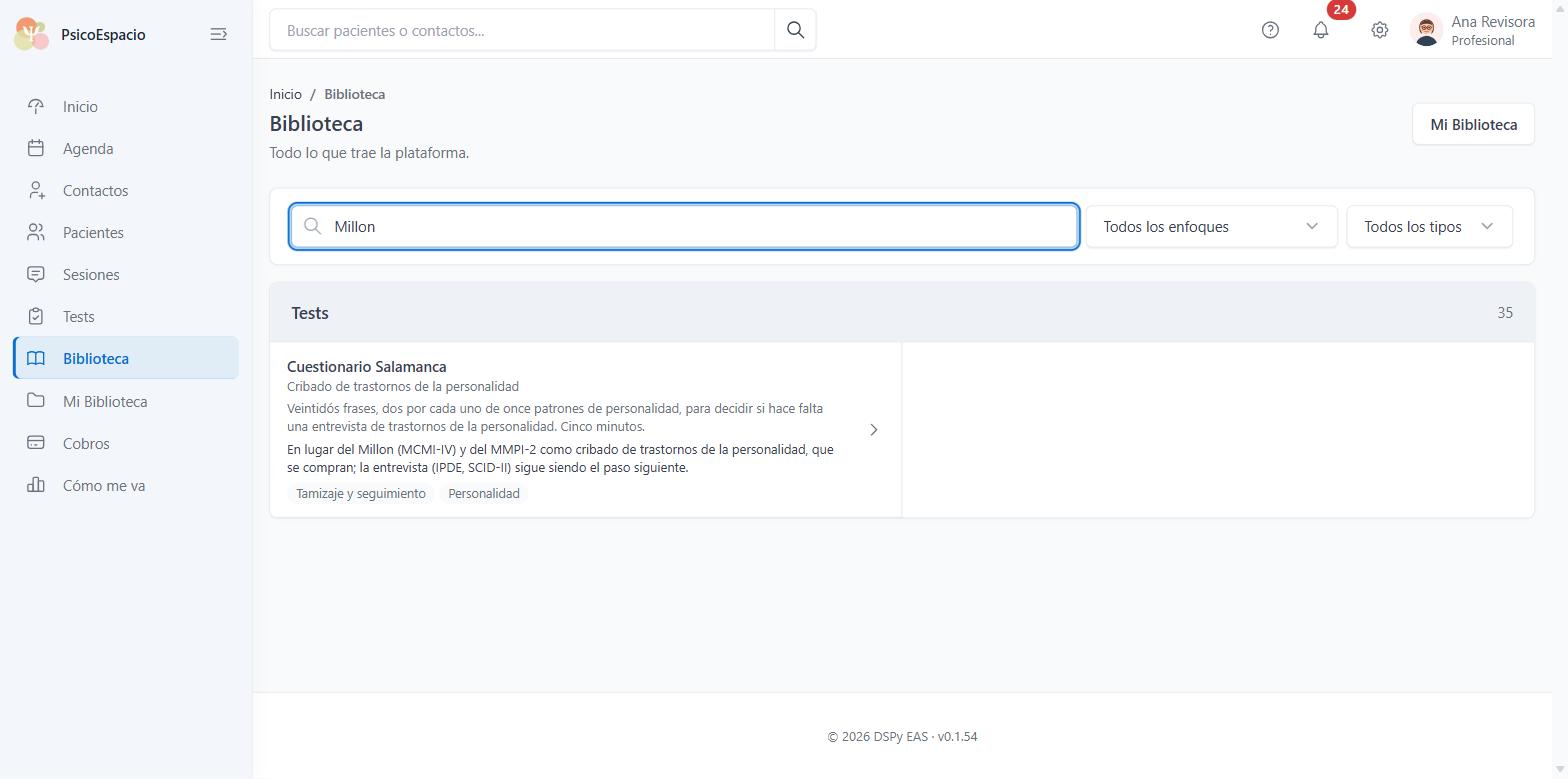Viewport: 1568px width, 779px height.
Task: Open Agenda label in sidebar menu
Action: pyautogui.click(x=88, y=148)
